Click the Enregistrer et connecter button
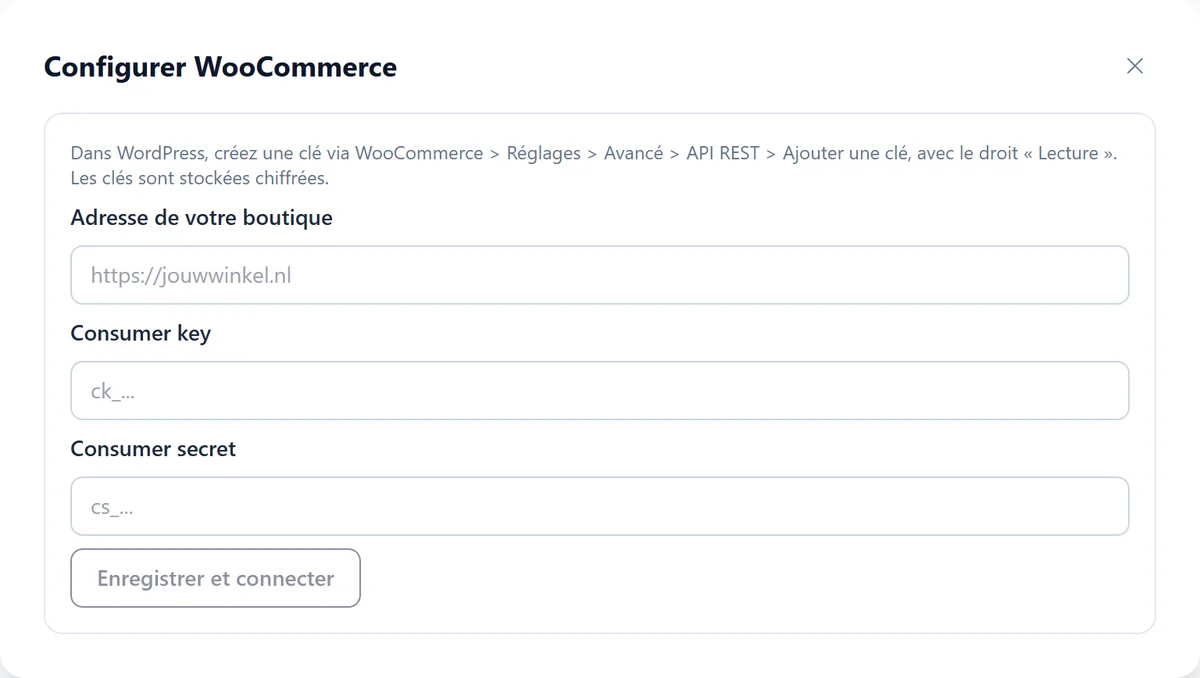 (215, 578)
